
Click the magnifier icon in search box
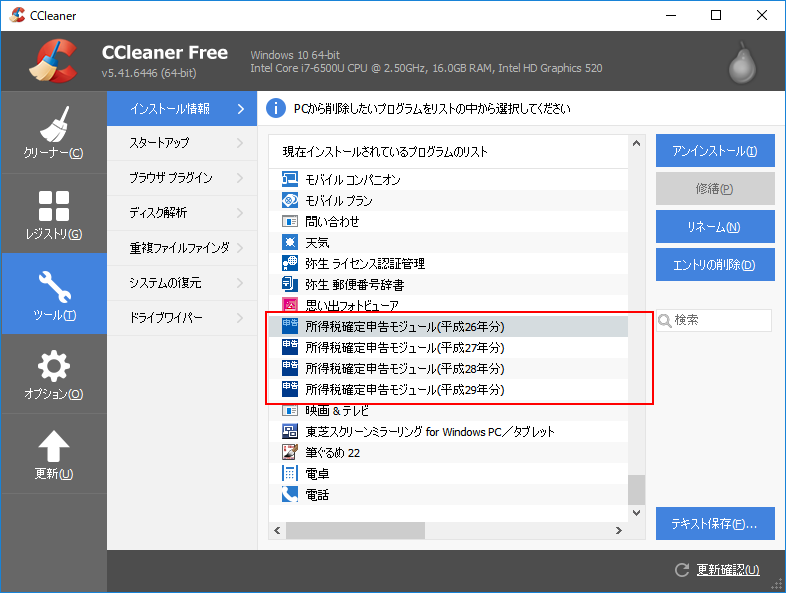coord(665,320)
